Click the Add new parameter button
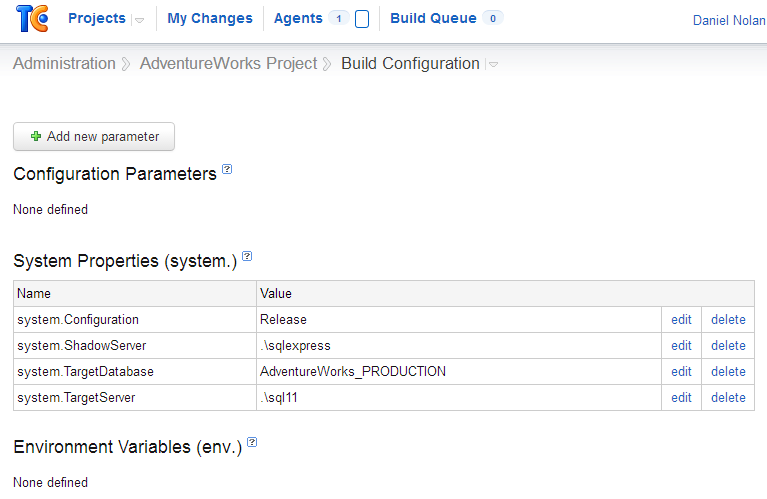 (x=94, y=137)
